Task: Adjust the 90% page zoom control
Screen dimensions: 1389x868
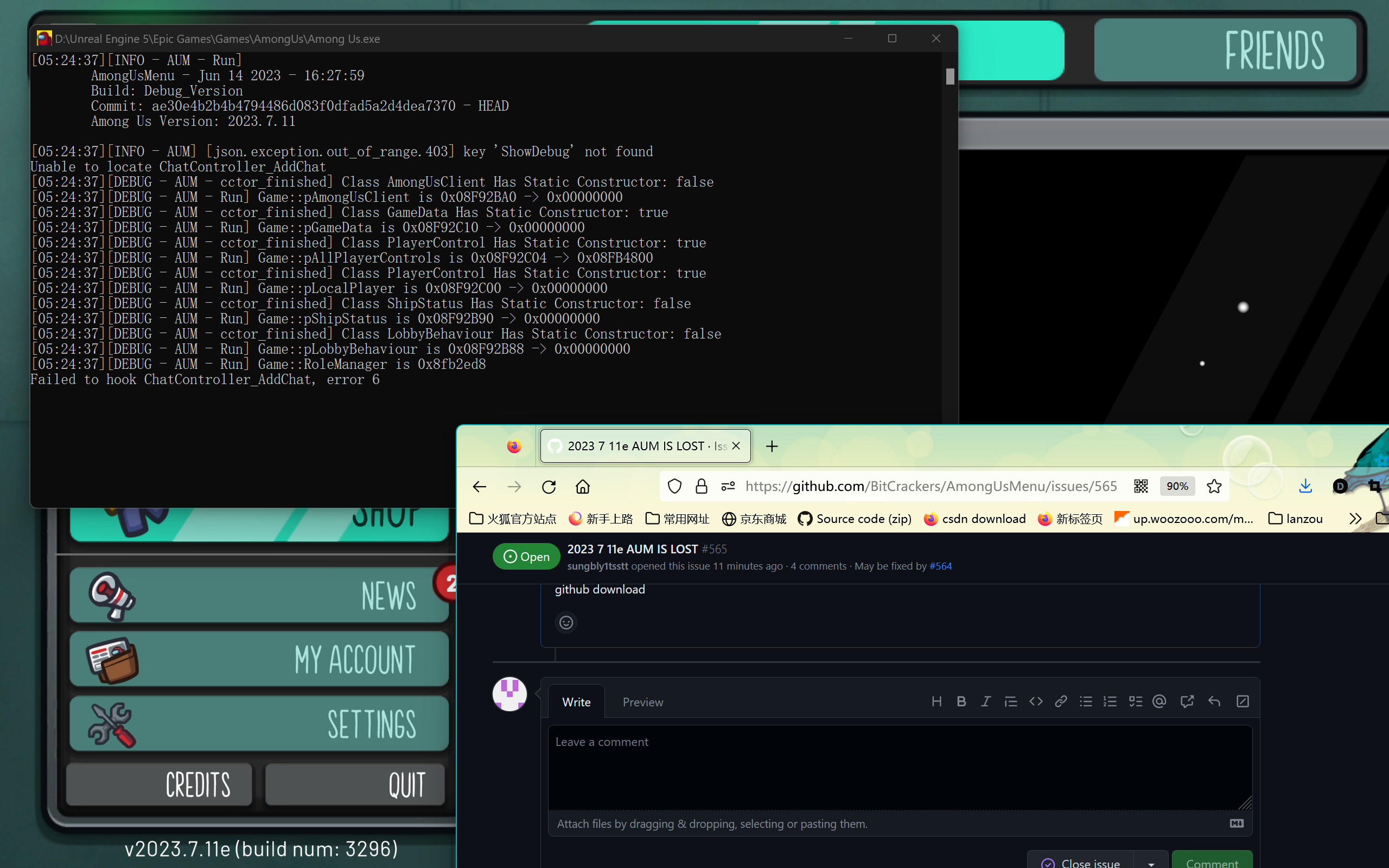Action: 1177,486
